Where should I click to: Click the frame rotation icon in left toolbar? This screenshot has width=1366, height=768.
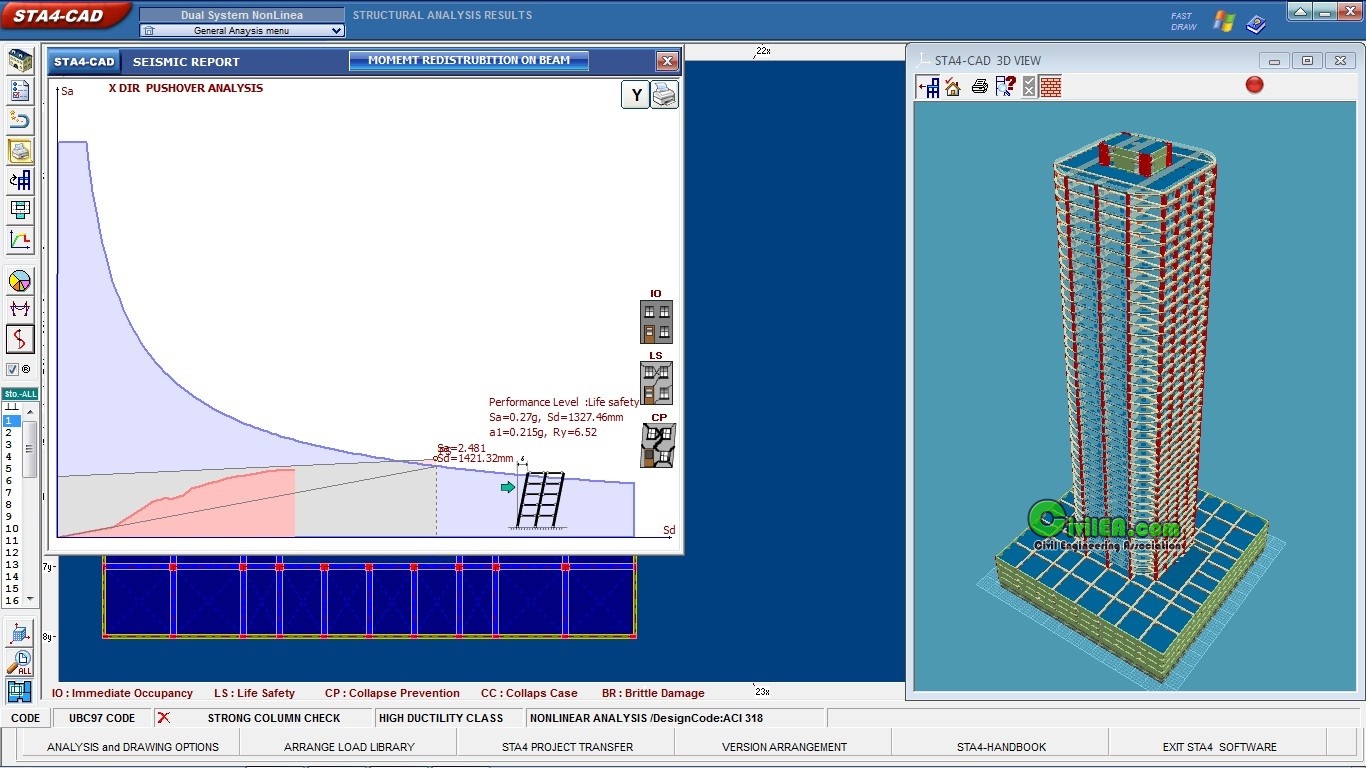(20, 181)
